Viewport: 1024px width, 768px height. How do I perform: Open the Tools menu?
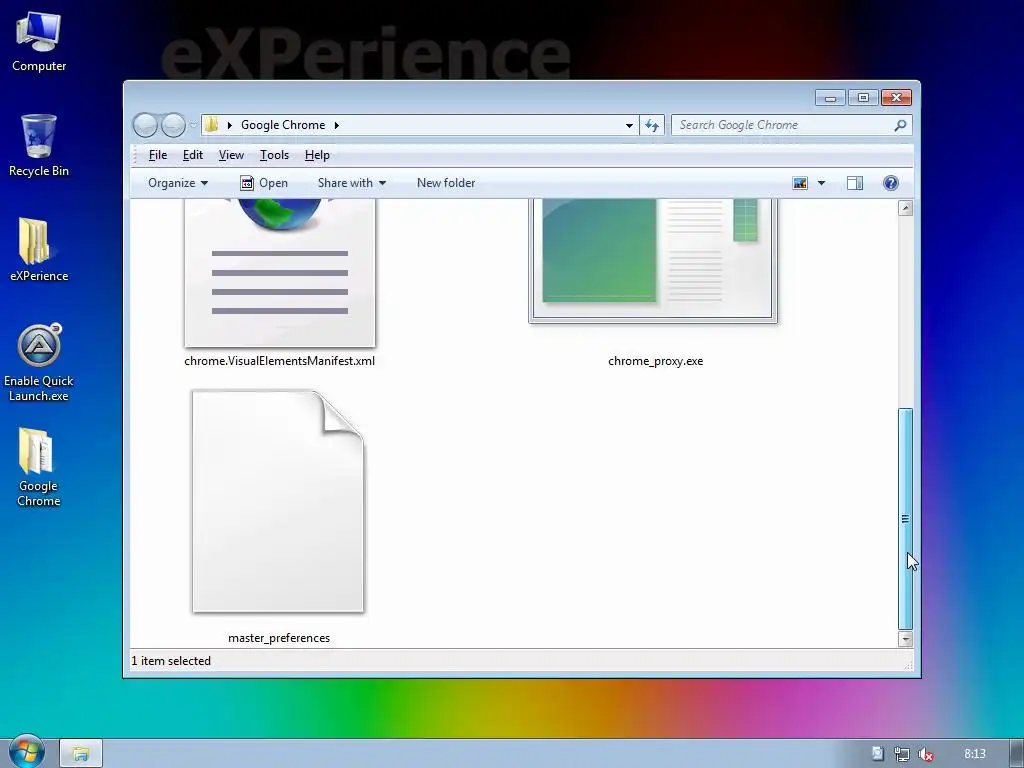pyautogui.click(x=274, y=155)
